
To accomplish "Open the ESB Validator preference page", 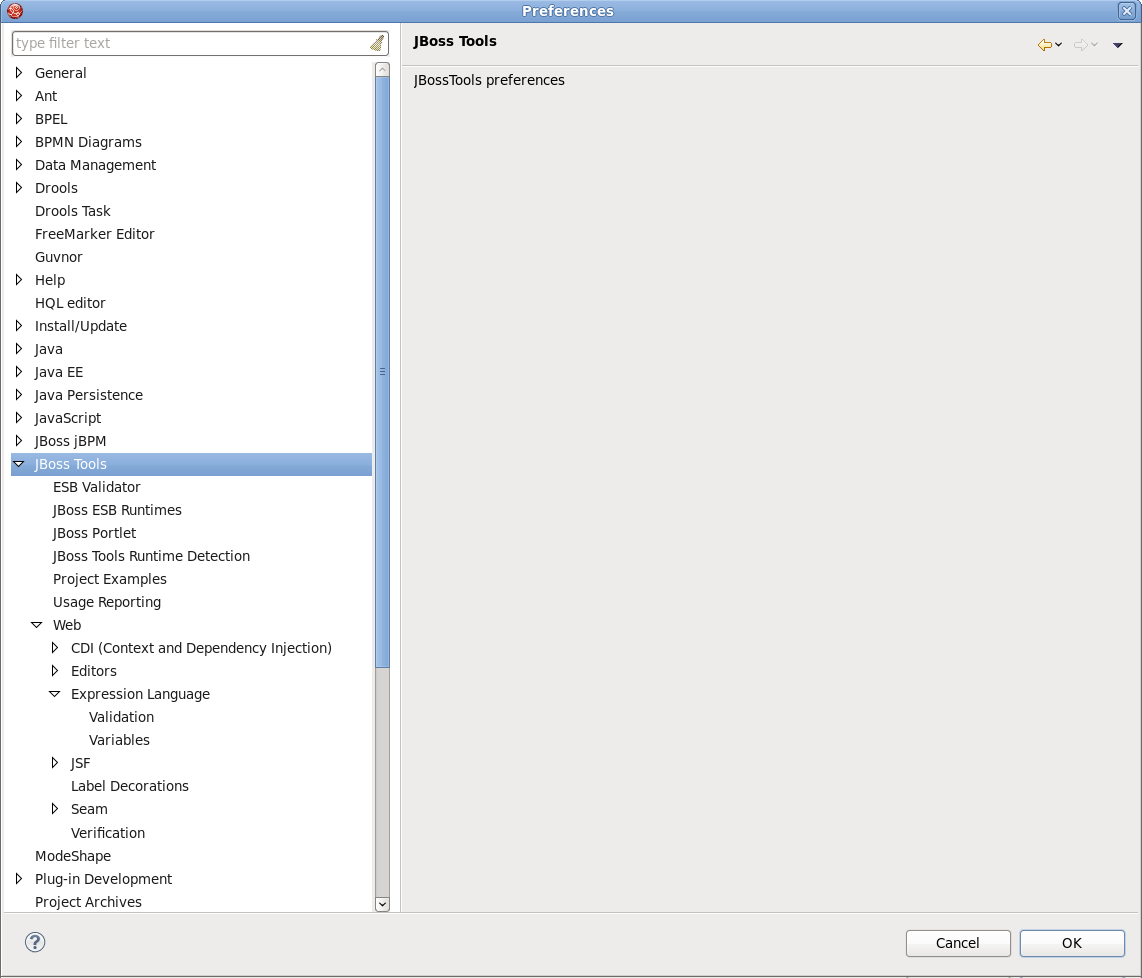I will coord(97,487).
